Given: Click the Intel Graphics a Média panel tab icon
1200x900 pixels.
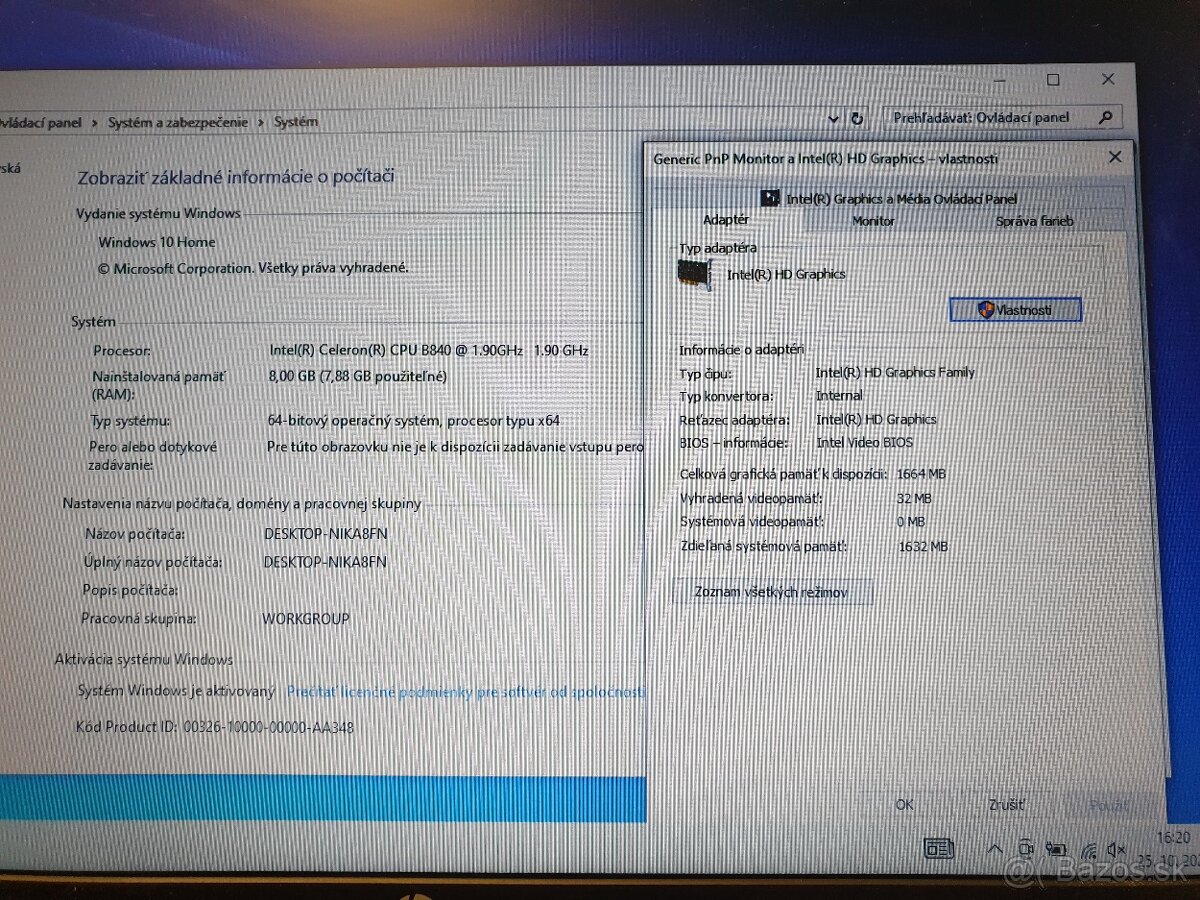Looking at the screenshot, I should (771, 198).
